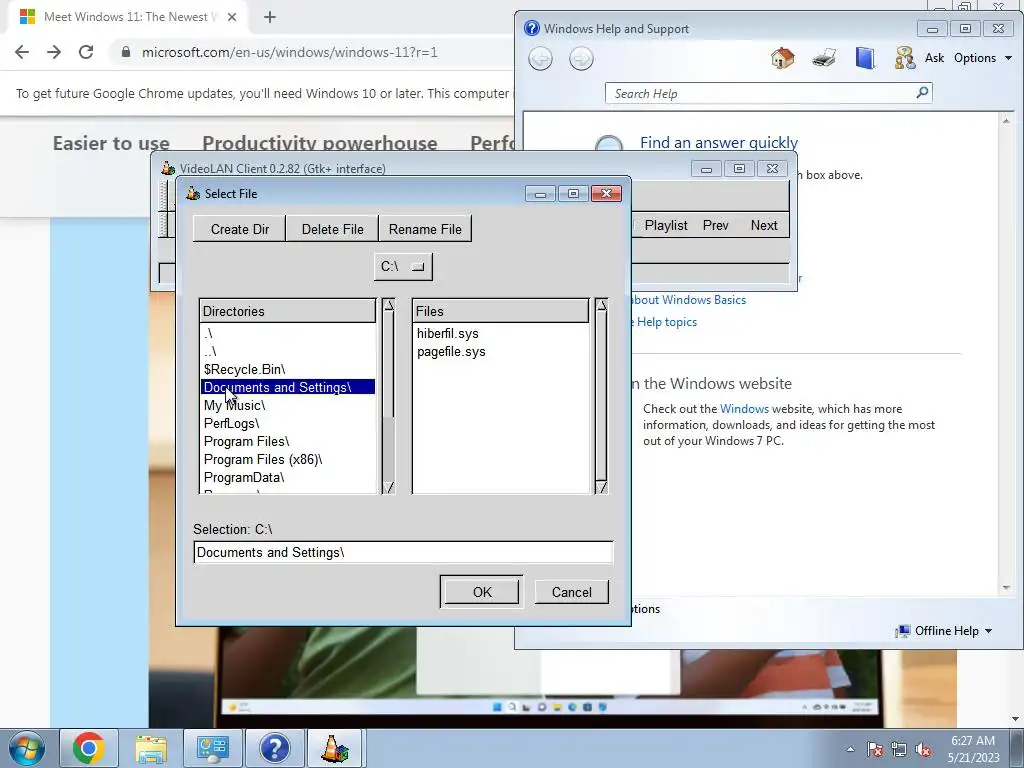
Task: Click the Create Dir button
Action: point(240,229)
